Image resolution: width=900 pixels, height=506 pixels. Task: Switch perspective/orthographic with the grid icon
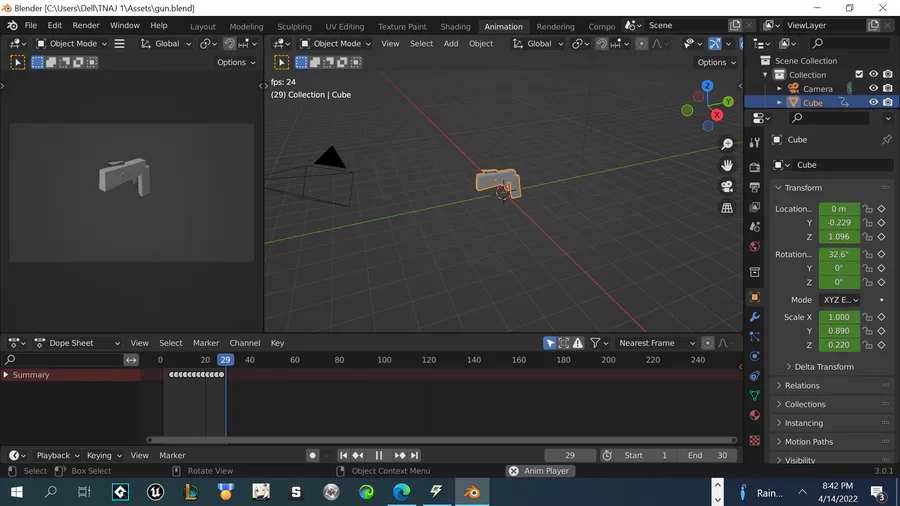click(727, 208)
